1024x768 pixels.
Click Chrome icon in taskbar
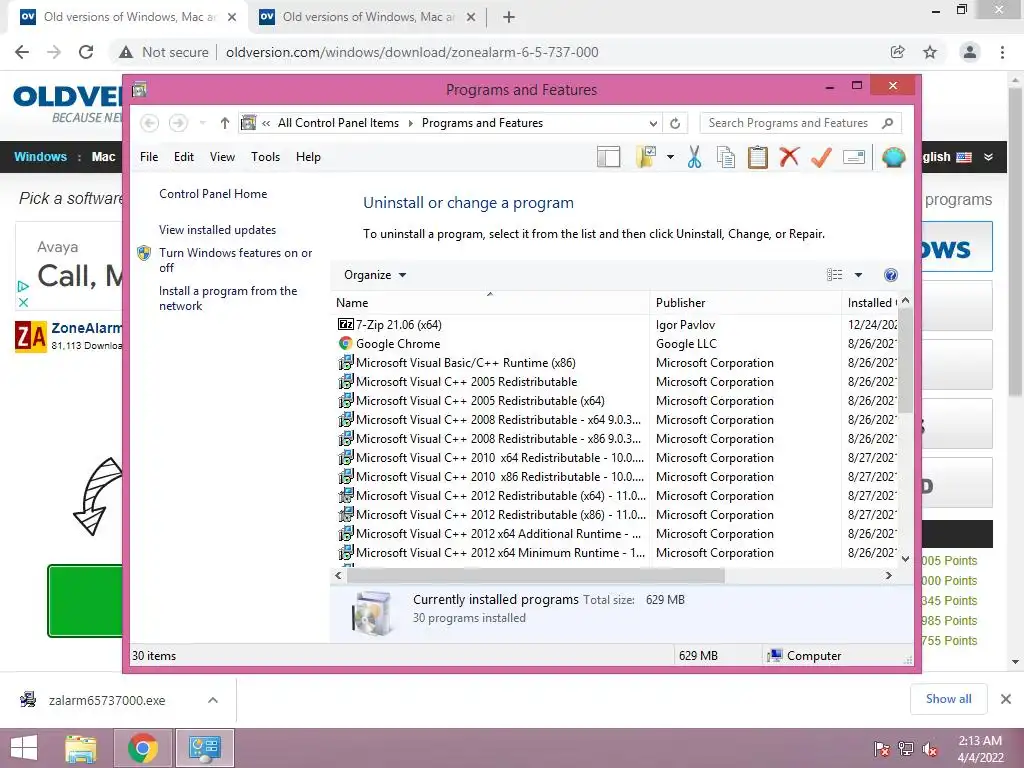(143, 748)
